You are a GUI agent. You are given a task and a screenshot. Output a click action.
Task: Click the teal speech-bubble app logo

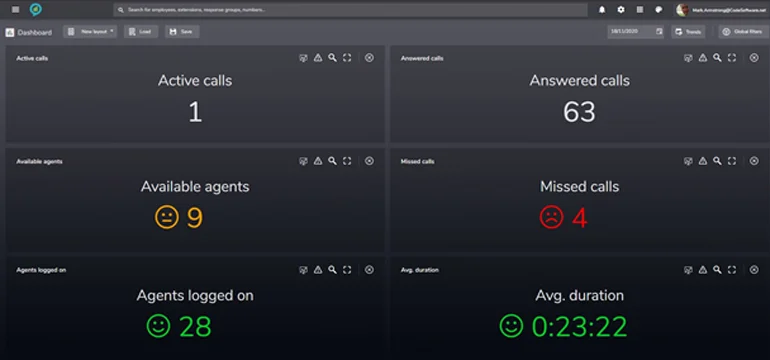click(35, 9)
